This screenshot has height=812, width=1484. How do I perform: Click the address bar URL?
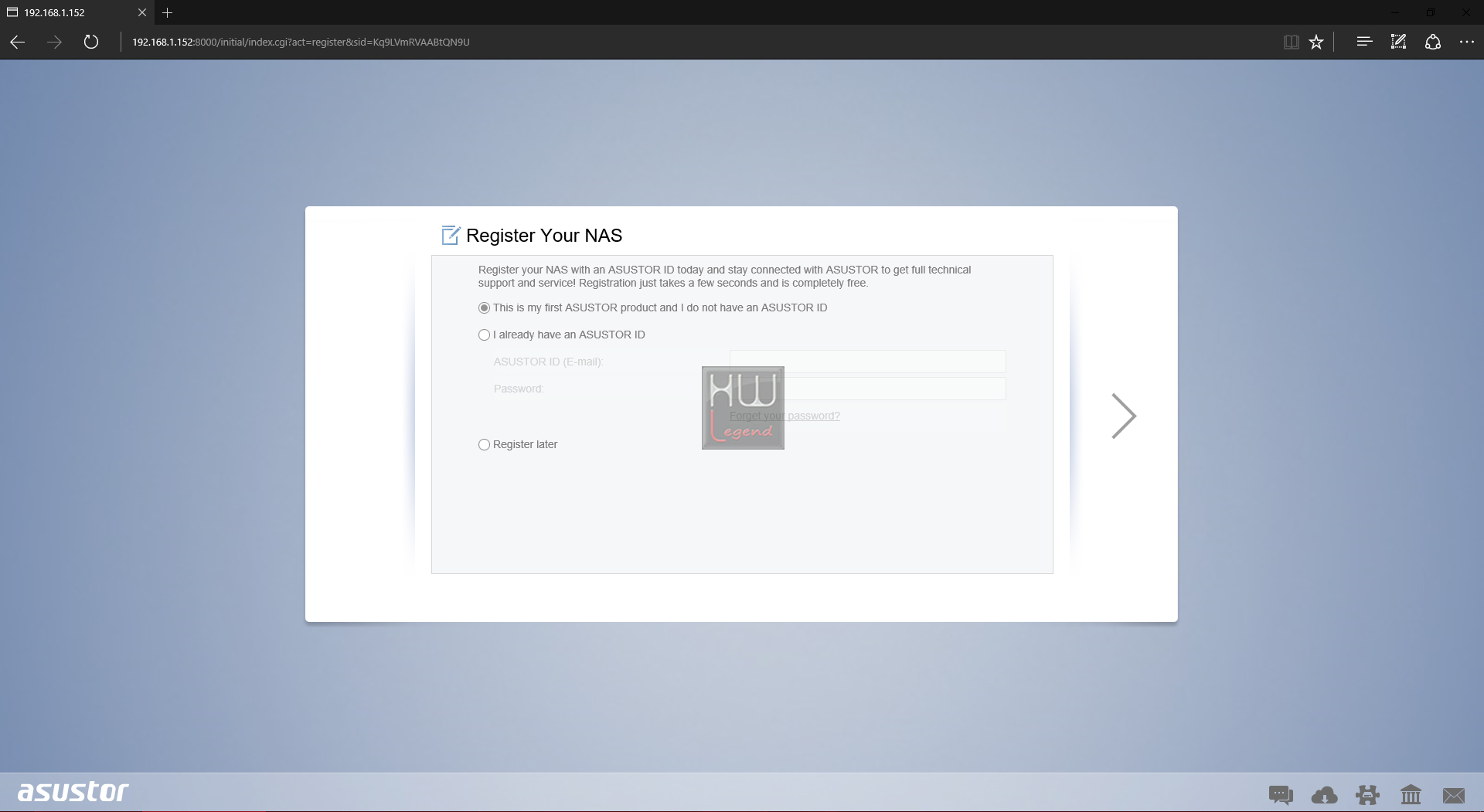[x=301, y=42]
